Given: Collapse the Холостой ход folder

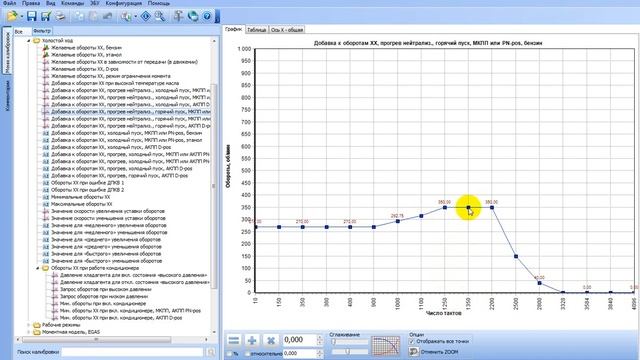Looking at the screenshot, I should pos(29,41).
